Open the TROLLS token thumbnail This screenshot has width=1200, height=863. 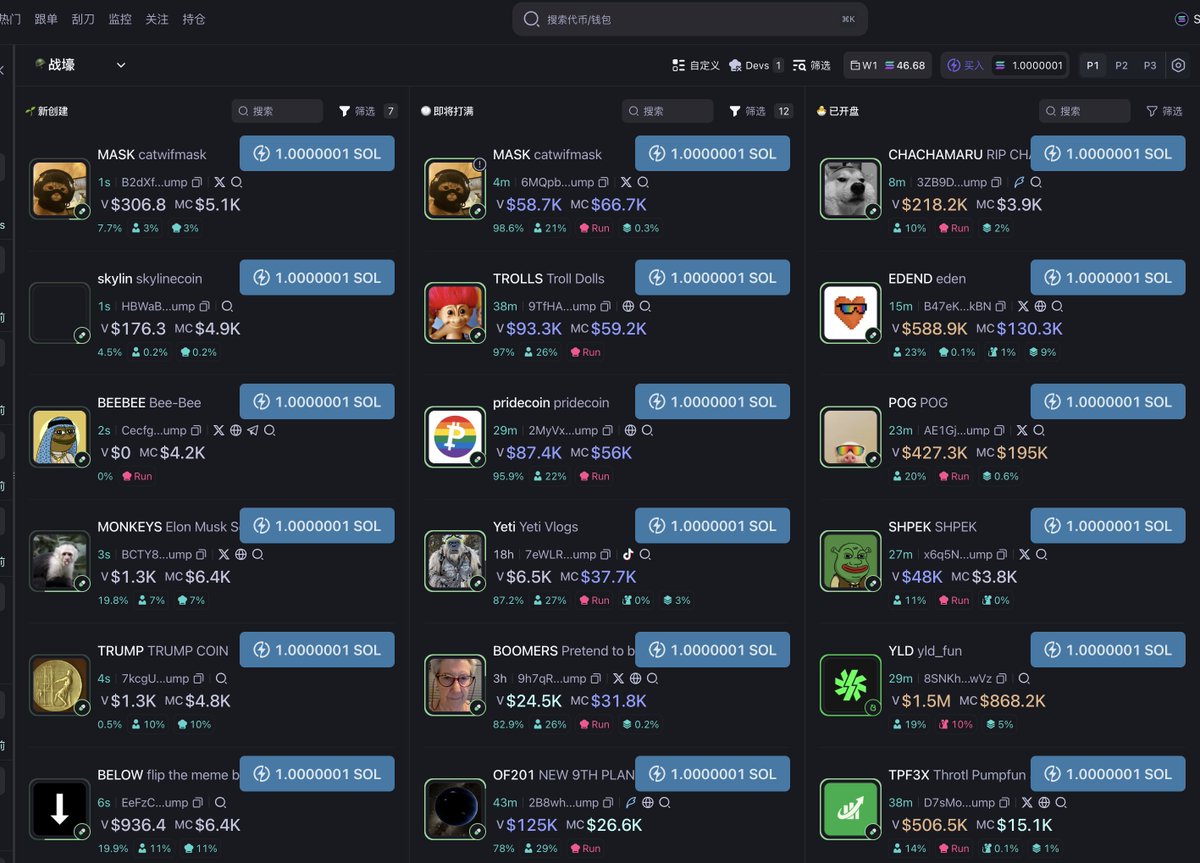[x=455, y=313]
